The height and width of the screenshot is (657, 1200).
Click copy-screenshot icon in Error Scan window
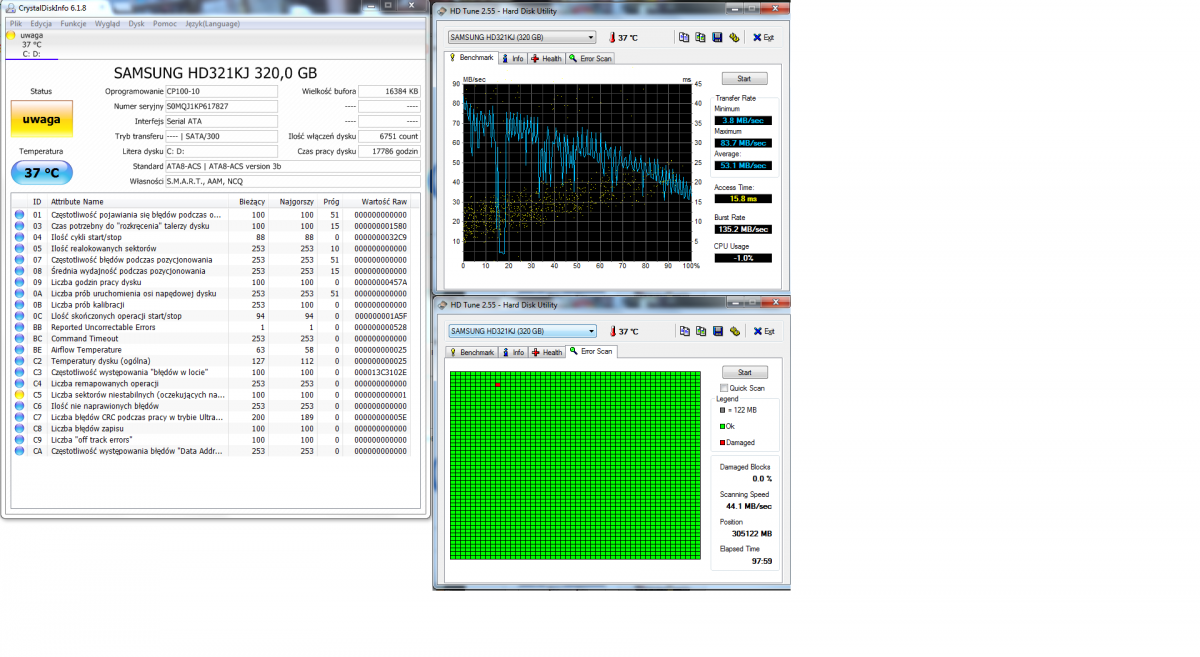[x=700, y=331]
